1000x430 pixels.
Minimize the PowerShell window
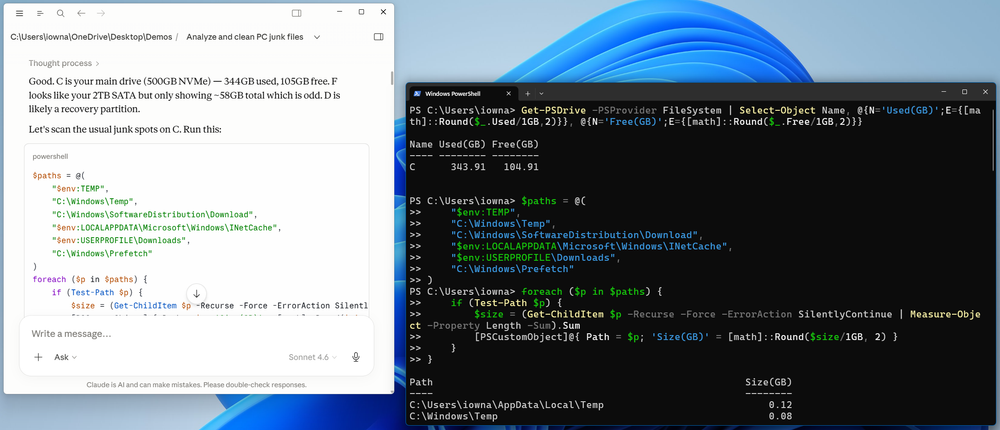(x=943, y=93)
